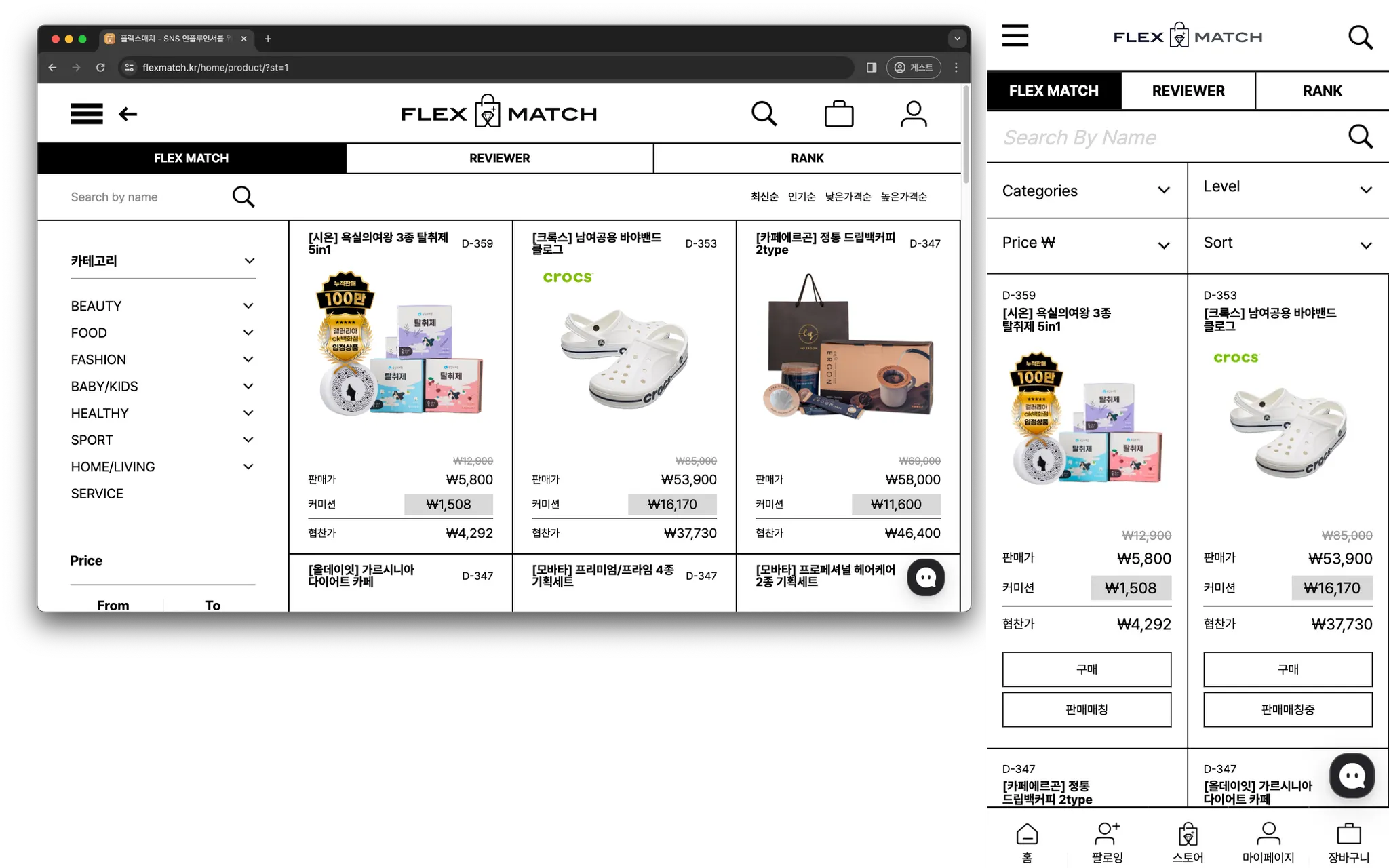The width and height of the screenshot is (1389, 868).
Task: Open the chat bubble widget in desktop view
Action: tap(926, 577)
